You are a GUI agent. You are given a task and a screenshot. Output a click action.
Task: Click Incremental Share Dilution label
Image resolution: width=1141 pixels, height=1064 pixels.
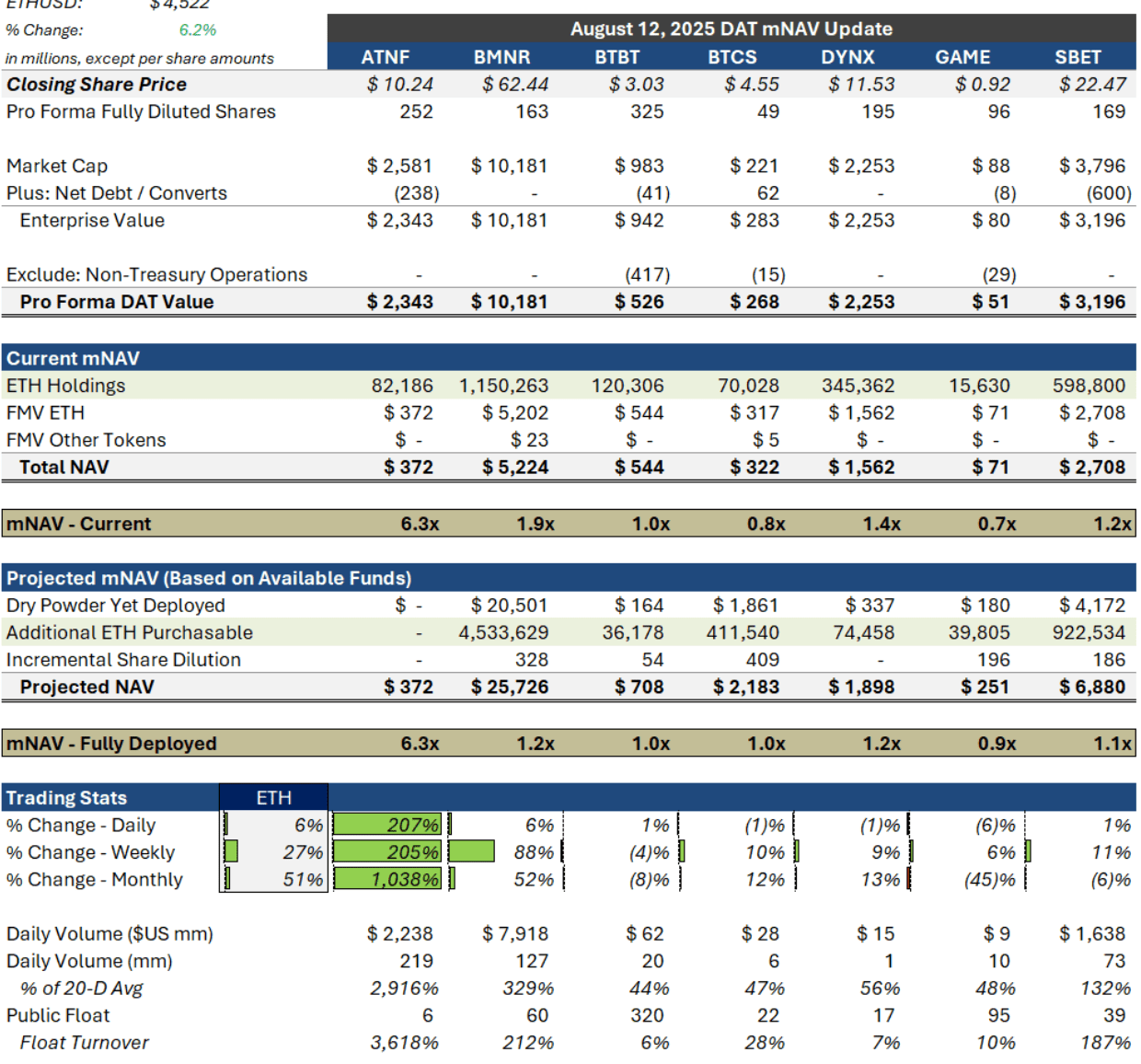coord(123,660)
